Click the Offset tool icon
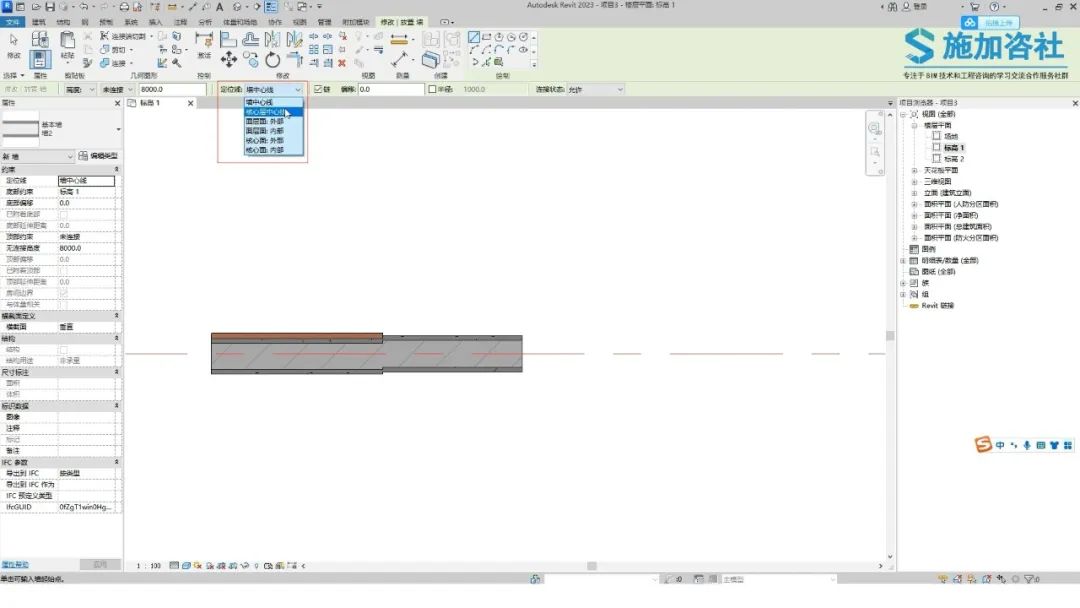The width and height of the screenshot is (1080, 608). [251, 39]
